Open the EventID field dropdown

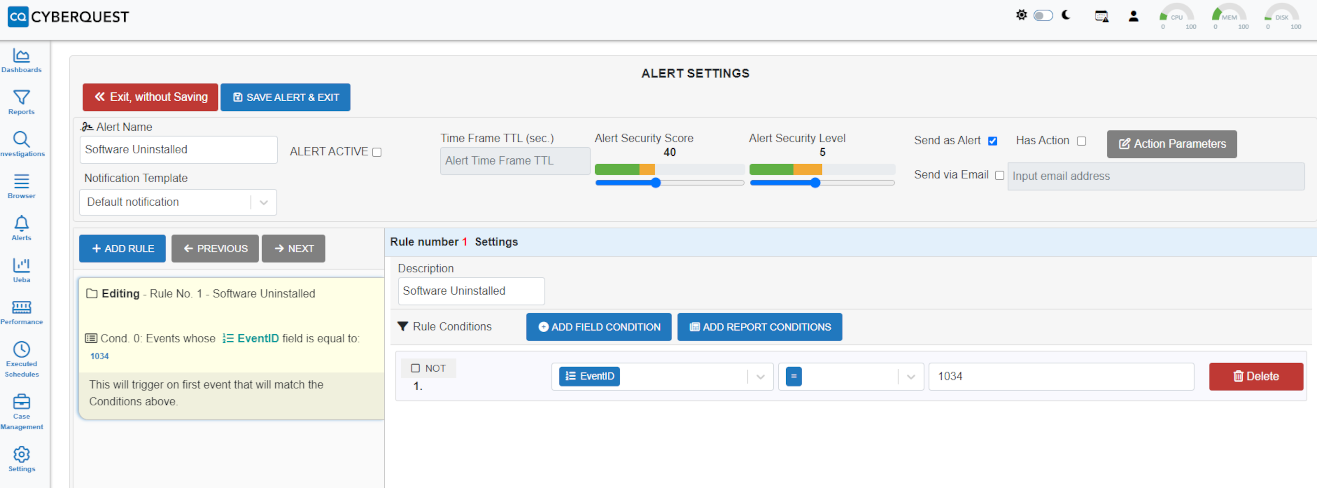tap(662, 376)
